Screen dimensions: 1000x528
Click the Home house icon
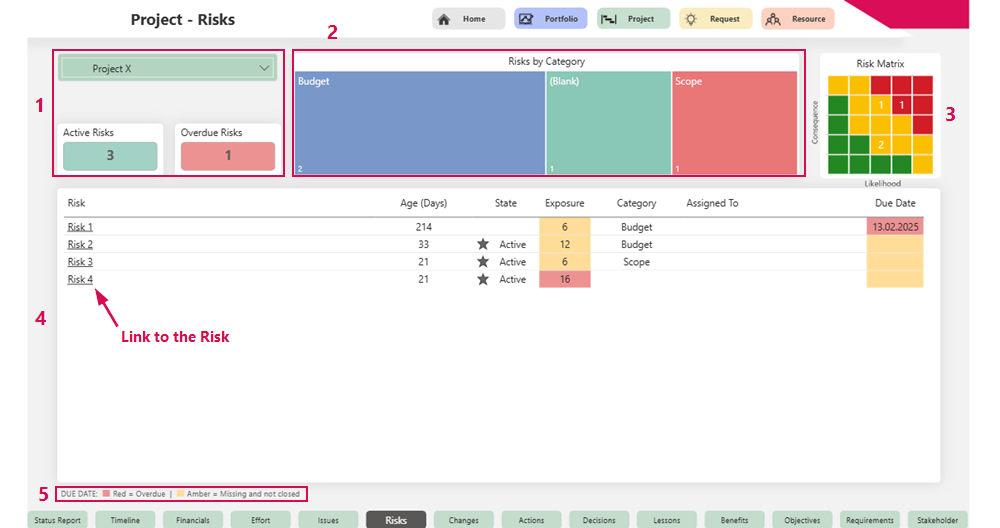point(444,19)
